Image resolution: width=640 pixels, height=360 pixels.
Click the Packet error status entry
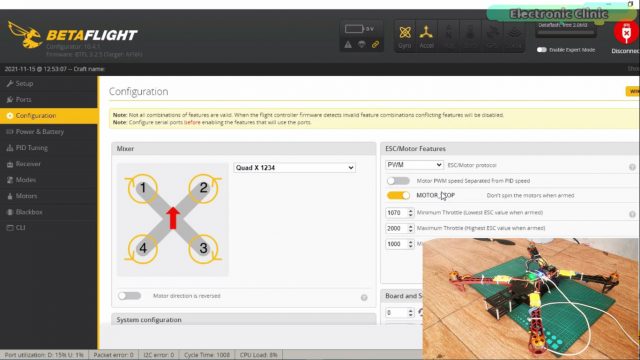pos(113,355)
